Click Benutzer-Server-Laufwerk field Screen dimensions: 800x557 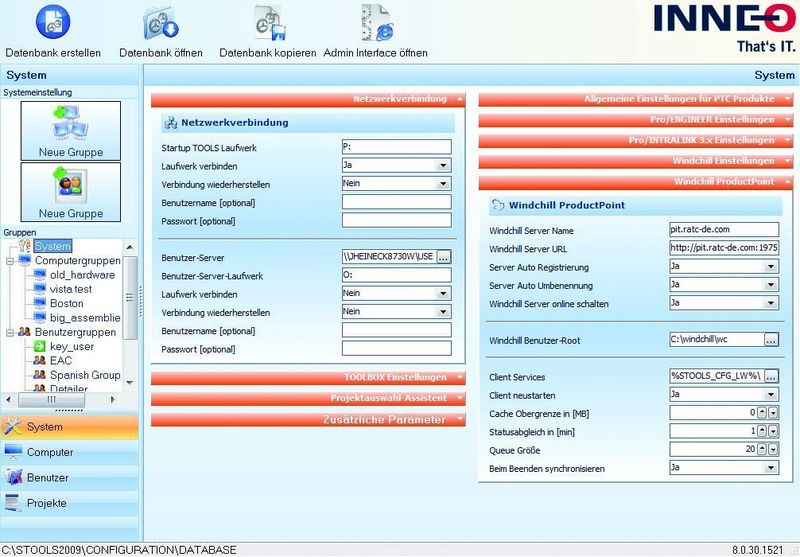click(396, 275)
